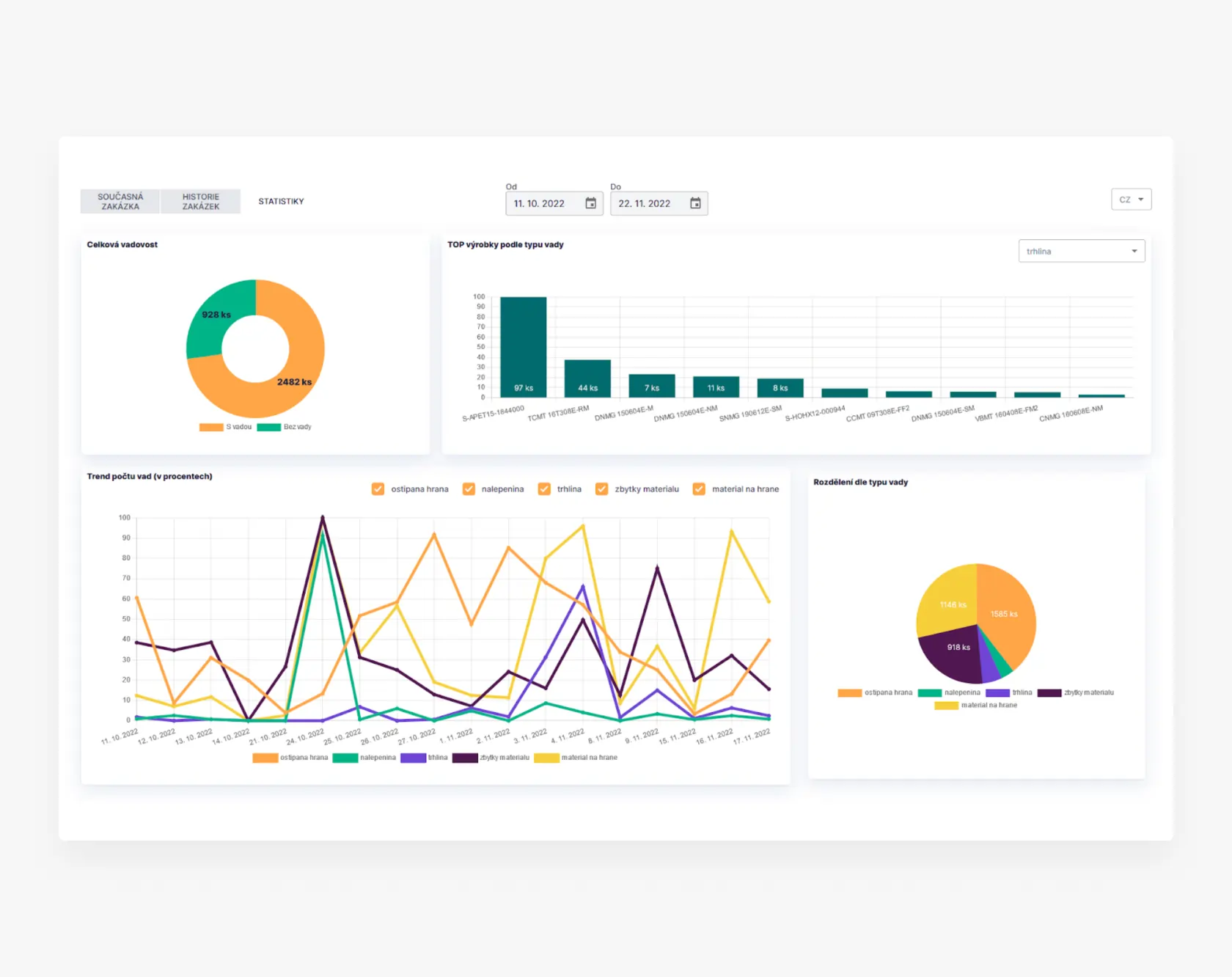Image resolution: width=1232 pixels, height=977 pixels.
Task: Edit the Do date field 22. 11. 2022
Action: 659,203
